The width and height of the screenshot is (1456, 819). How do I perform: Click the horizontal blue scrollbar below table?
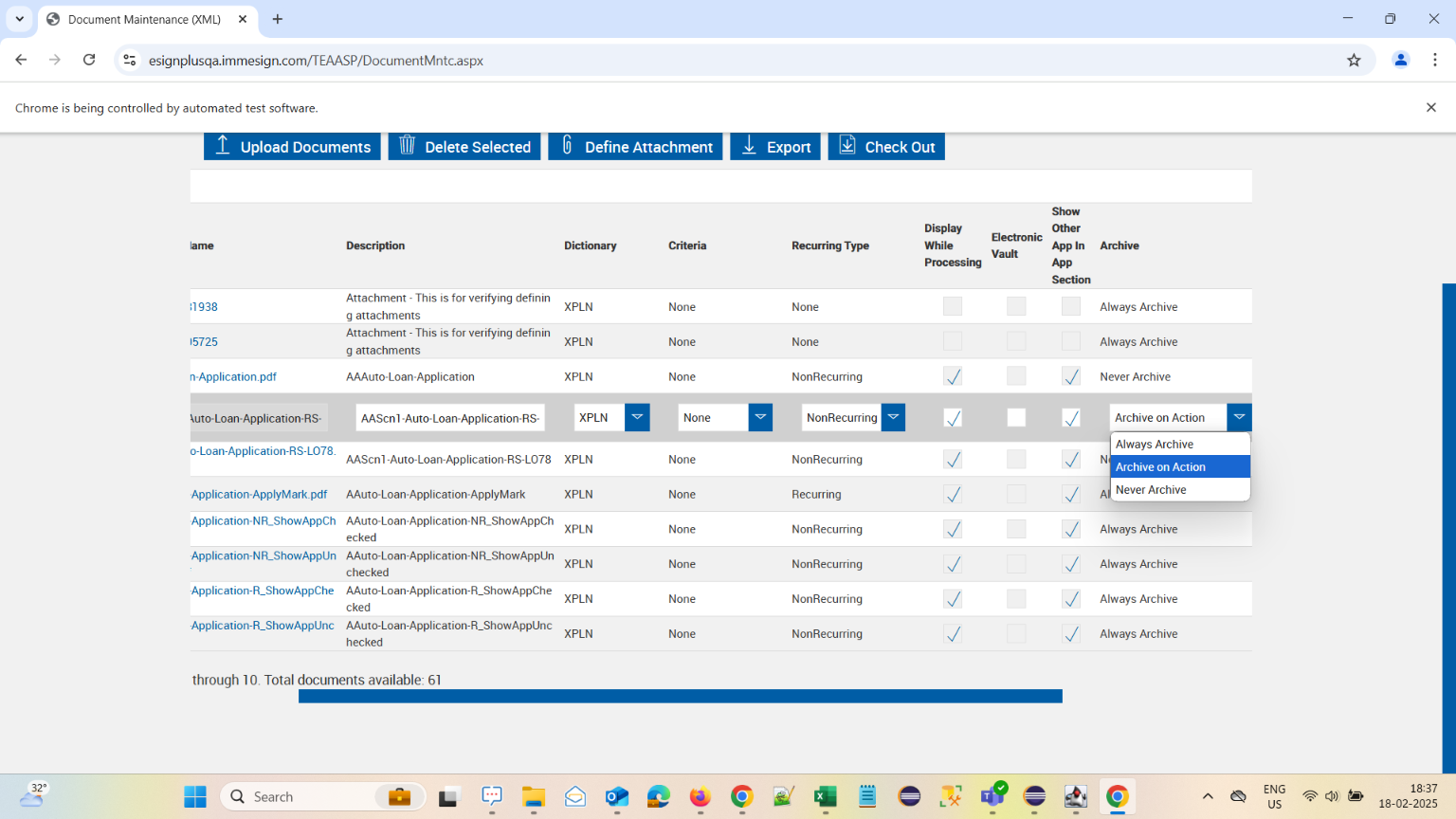[680, 697]
